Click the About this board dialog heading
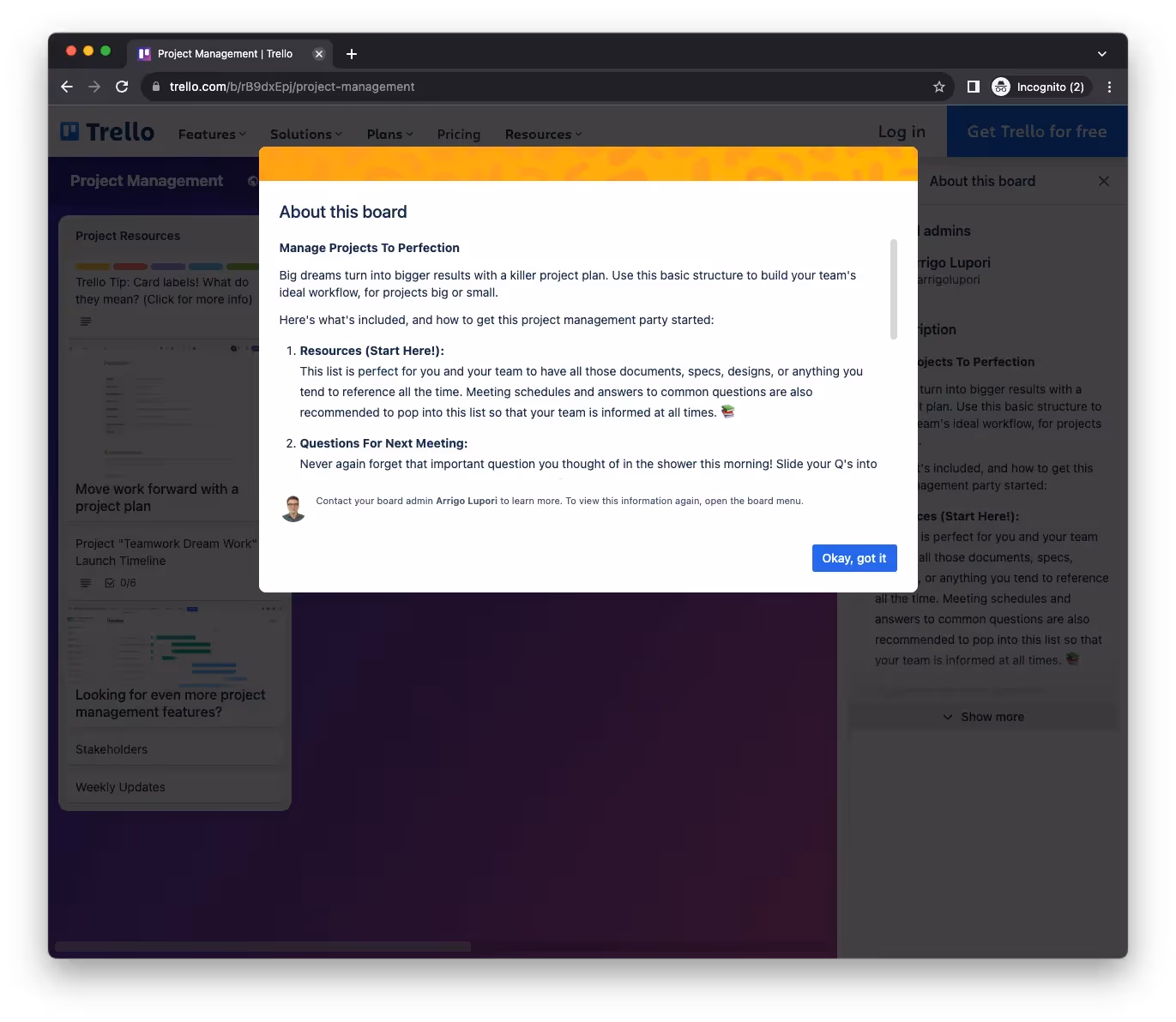 pyautogui.click(x=343, y=212)
